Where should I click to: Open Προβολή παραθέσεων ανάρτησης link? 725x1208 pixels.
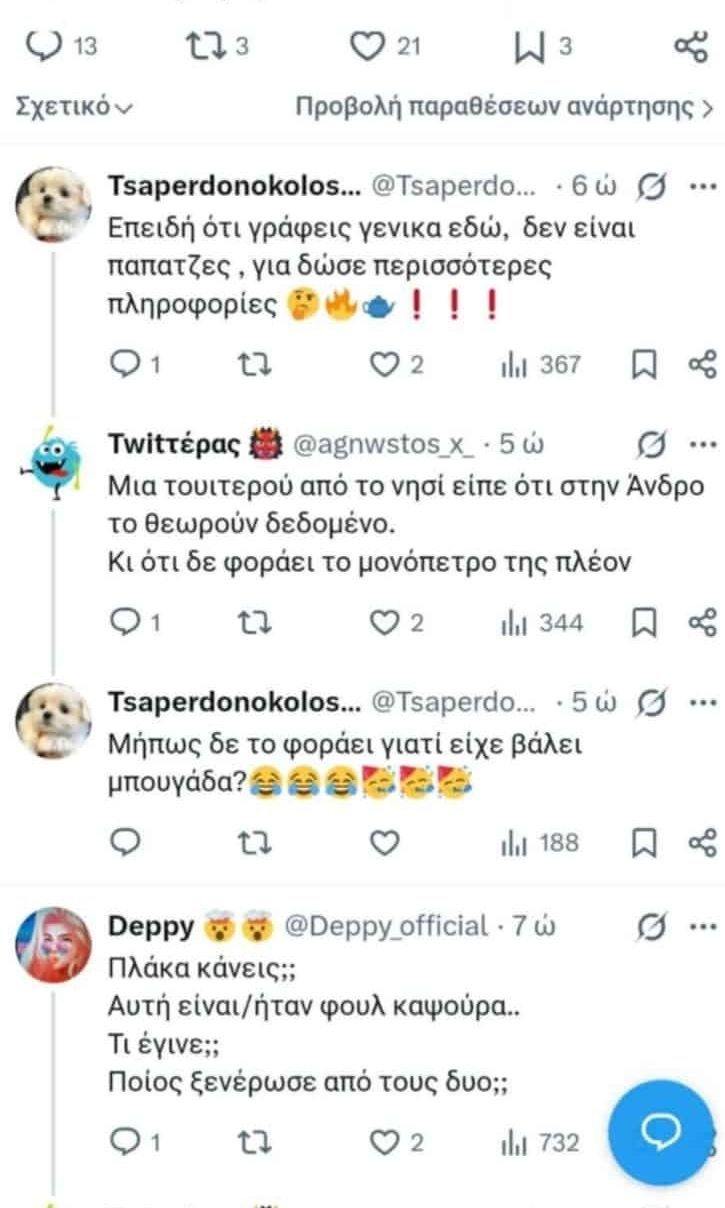click(x=504, y=107)
